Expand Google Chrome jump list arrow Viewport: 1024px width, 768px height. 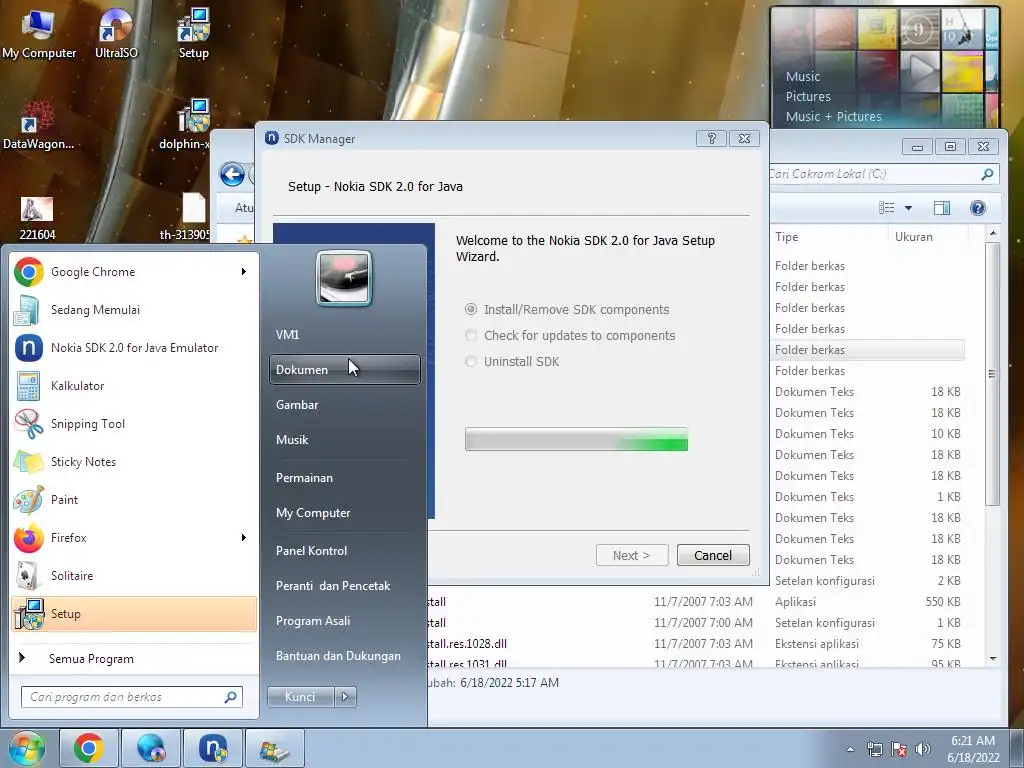(244, 272)
